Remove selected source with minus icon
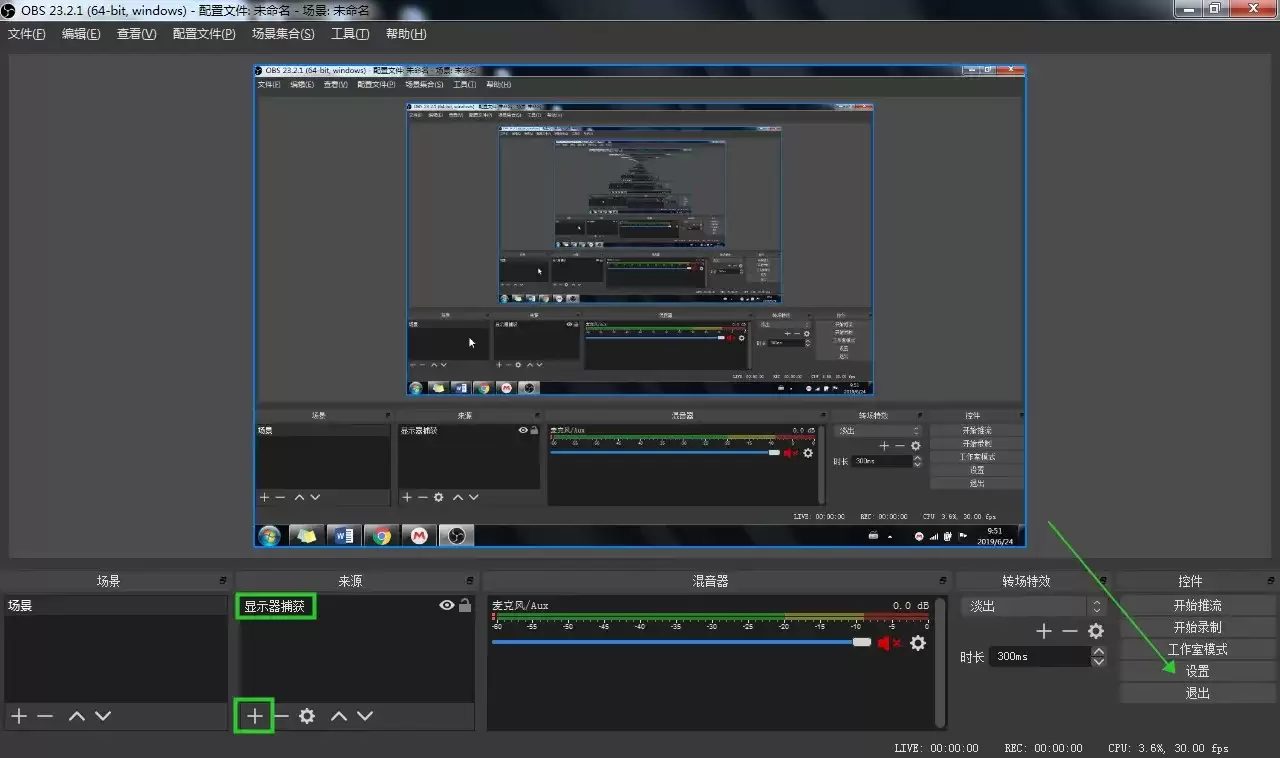This screenshot has width=1280, height=758. 282,716
